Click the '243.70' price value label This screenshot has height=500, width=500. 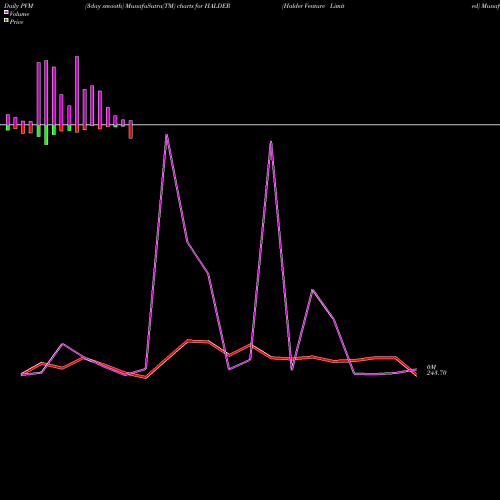[x=436, y=373]
